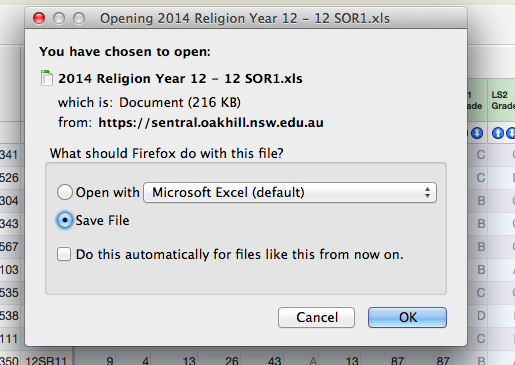Click the cell showing 26 in the bottom row
The width and height of the screenshot is (515, 365).
coord(232,361)
